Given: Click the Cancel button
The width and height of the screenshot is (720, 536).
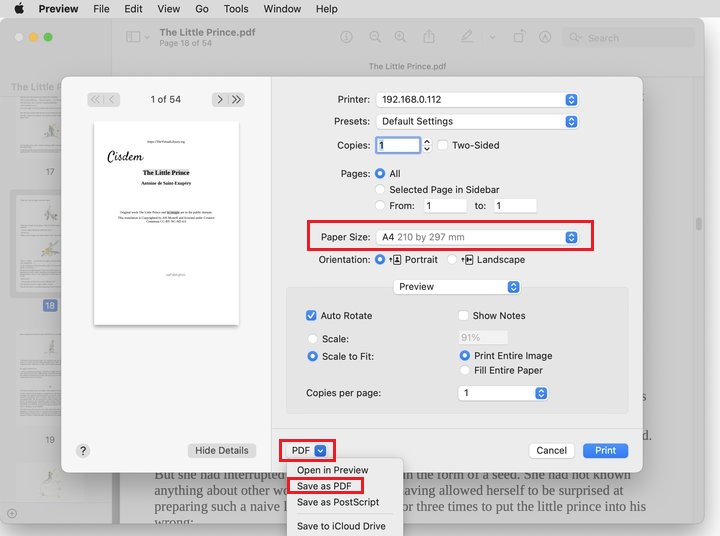Looking at the screenshot, I should click(x=551, y=451).
